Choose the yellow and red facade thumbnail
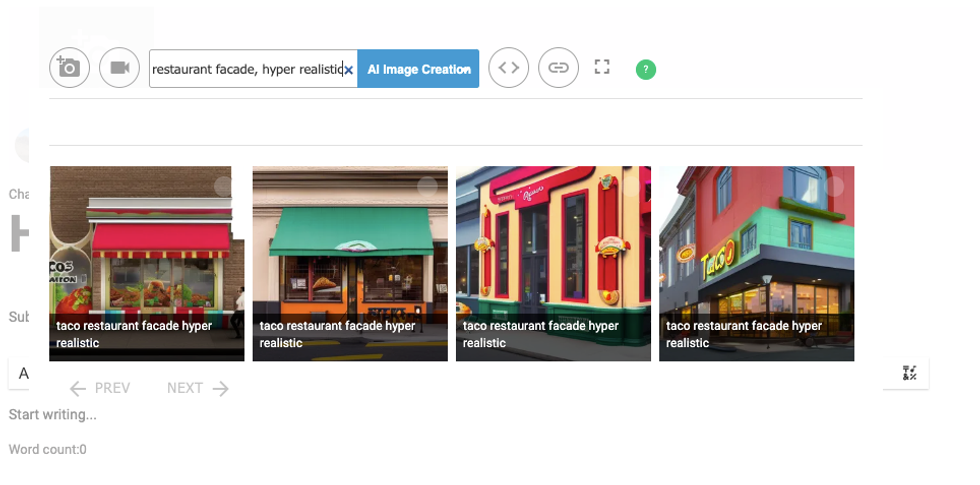 click(x=553, y=250)
